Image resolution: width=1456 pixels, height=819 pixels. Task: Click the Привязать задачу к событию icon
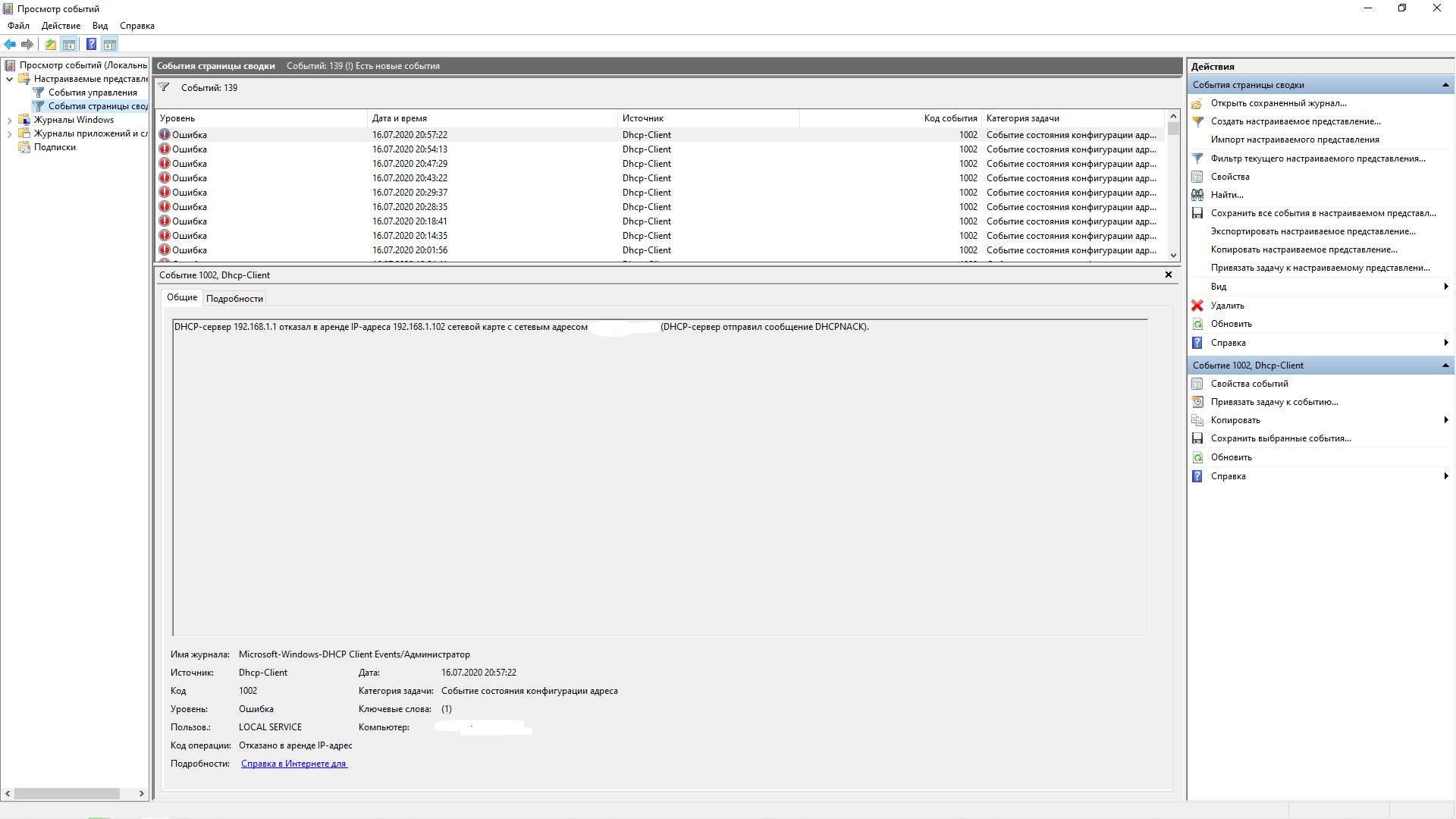click(1197, 402)
